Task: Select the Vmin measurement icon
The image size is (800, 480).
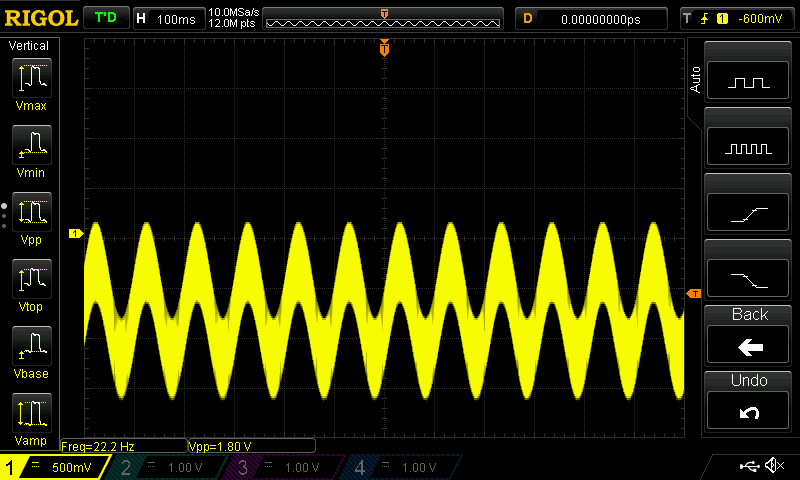Action: click(x=32, y=144)
